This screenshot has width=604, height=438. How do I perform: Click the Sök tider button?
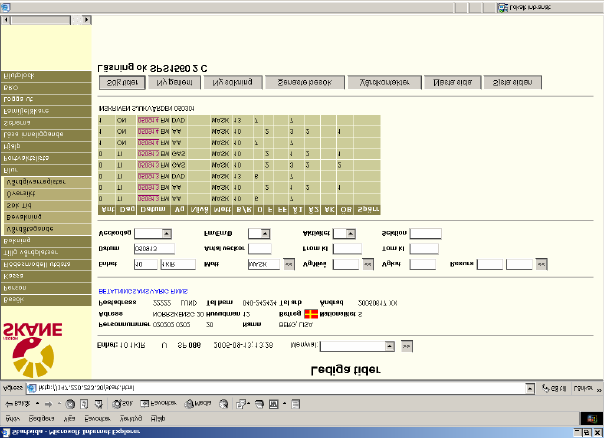[122, 82]
